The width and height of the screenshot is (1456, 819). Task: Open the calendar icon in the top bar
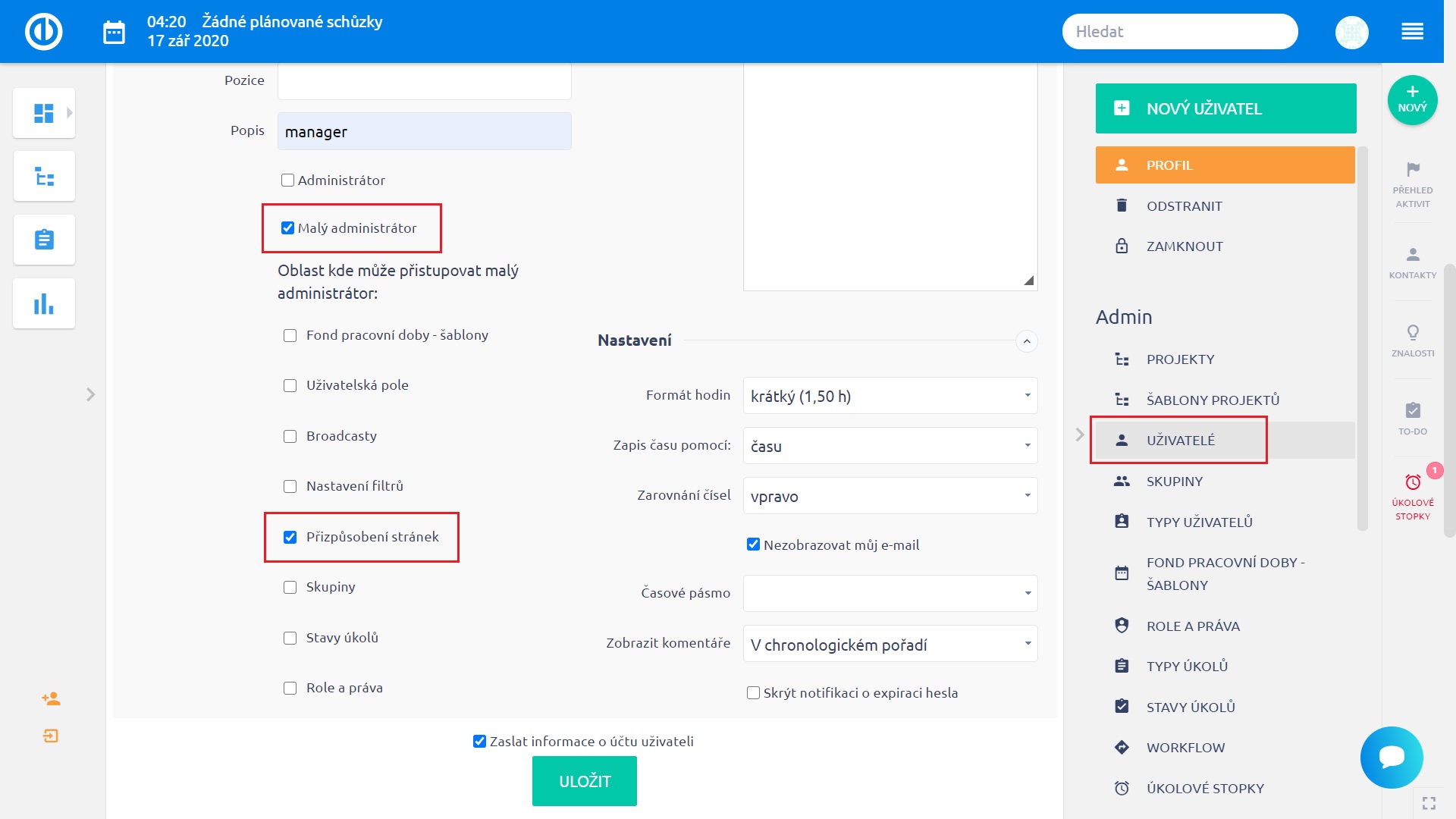[x=114, y=32]
